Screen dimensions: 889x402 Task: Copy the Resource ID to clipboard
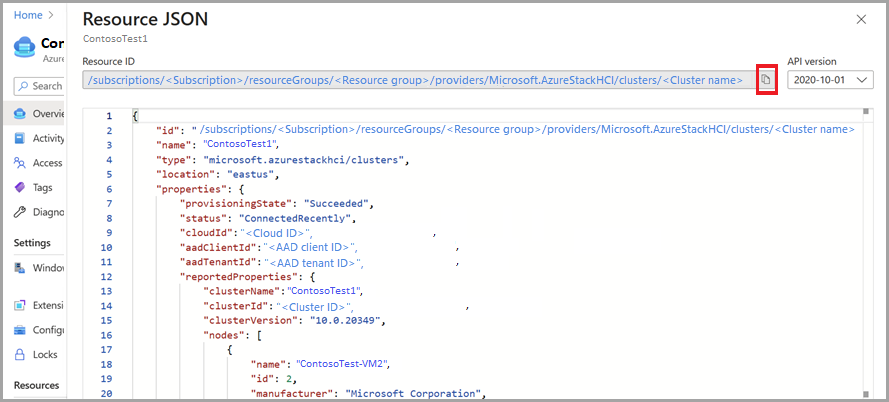point(766,79)
